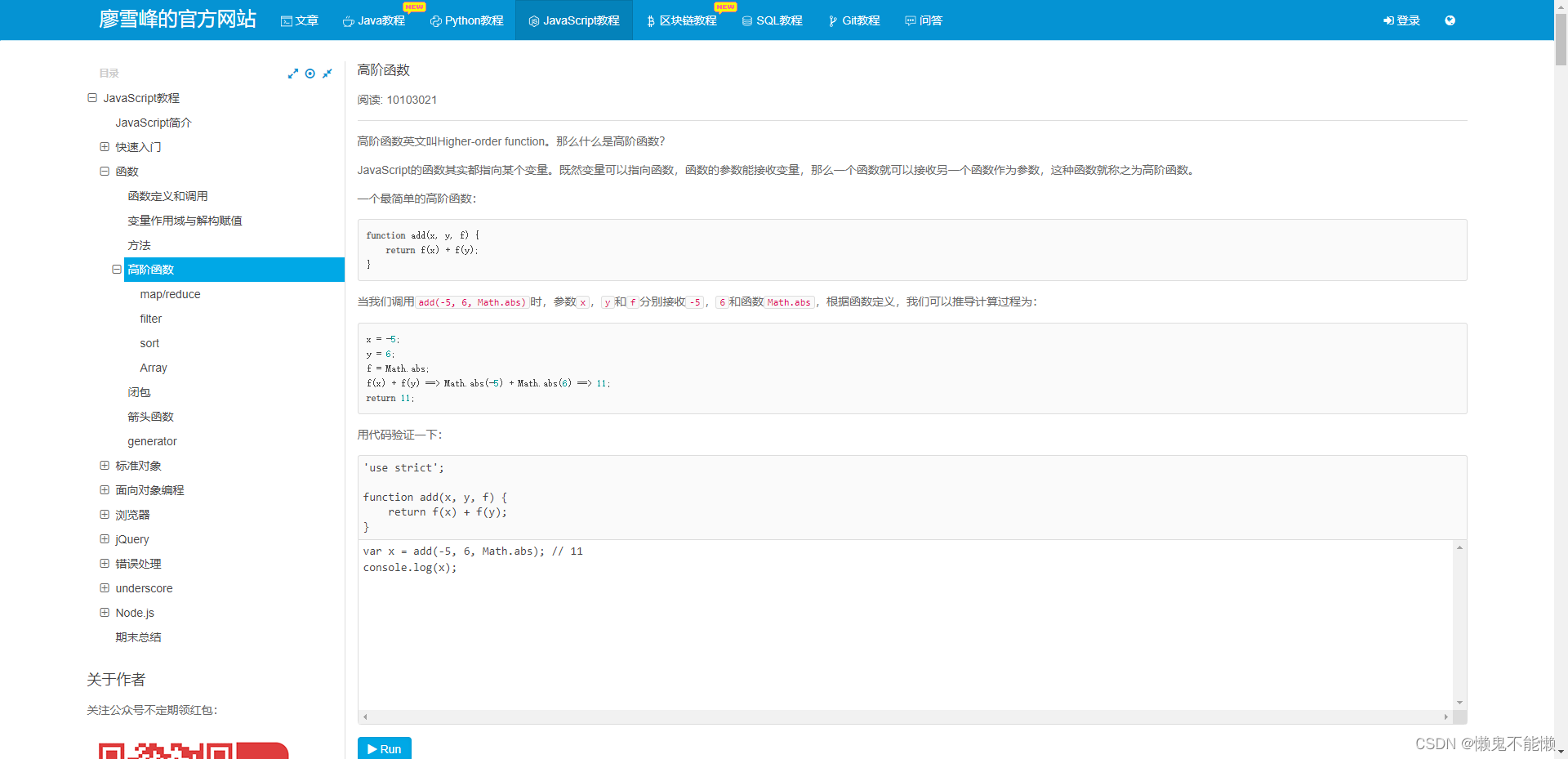Open the Java教程 nav tab
Viewport: 1568px width, 759px height.
[x=374, y=20]
